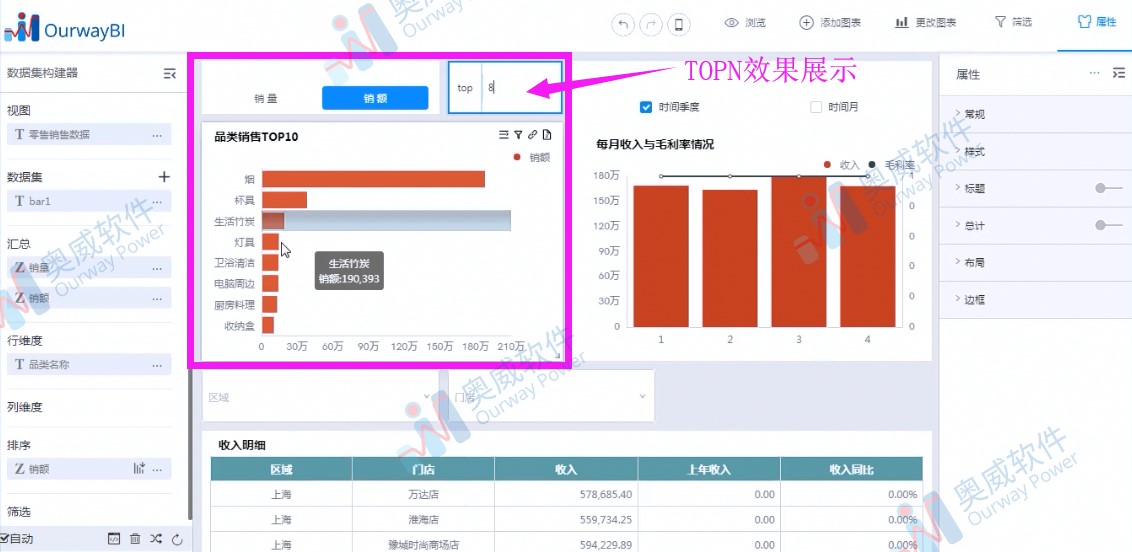This screenshot has height=552, width=1132.
Task: Open options for 销额 sort field
Action: click(x=157, y=469)
